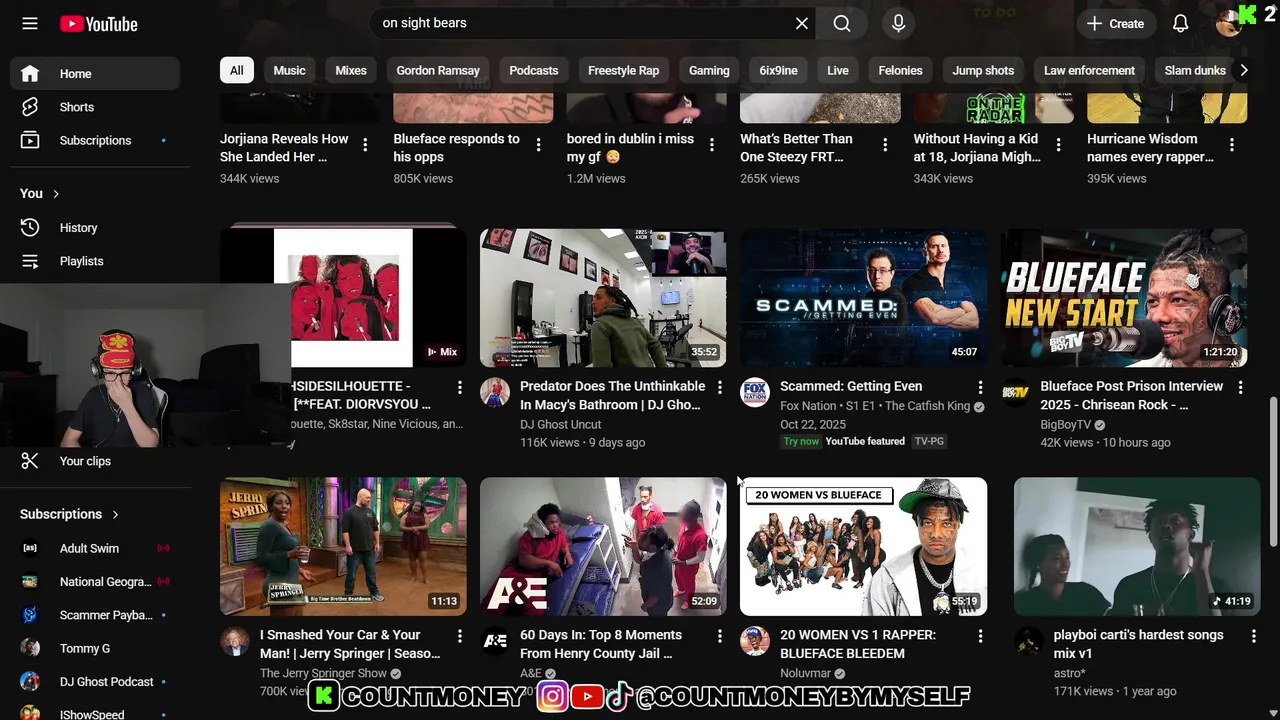Screen dimensions: 1280x720
Task: Open options for Predator Macy's Bathroom video
Action: pos(720,387)
